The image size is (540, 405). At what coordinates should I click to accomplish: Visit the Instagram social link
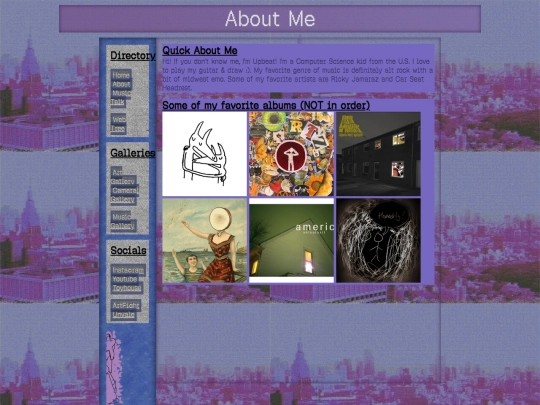click(128, 270)
